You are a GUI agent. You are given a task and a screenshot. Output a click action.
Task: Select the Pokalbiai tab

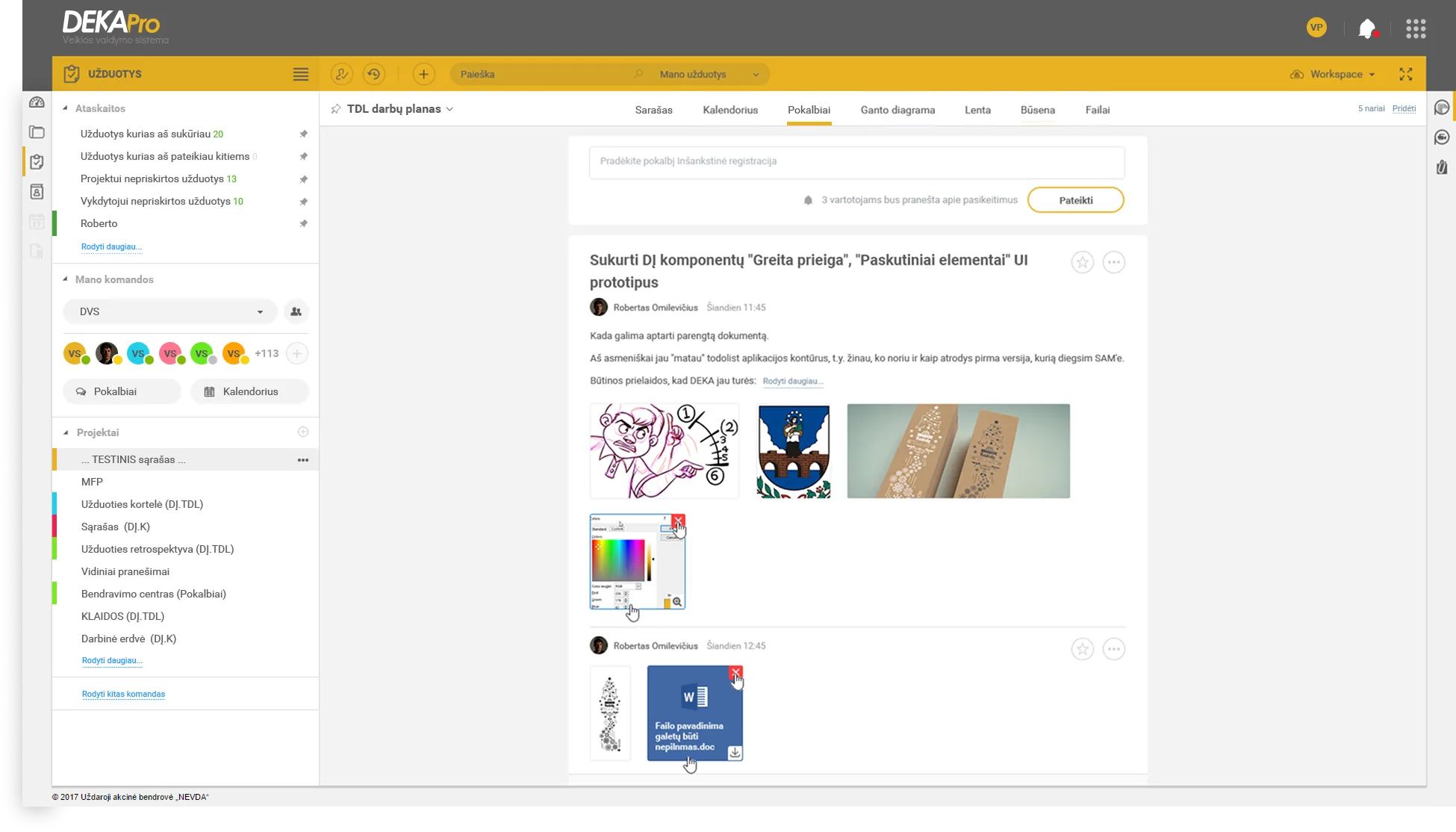click(x=809, y=110)
